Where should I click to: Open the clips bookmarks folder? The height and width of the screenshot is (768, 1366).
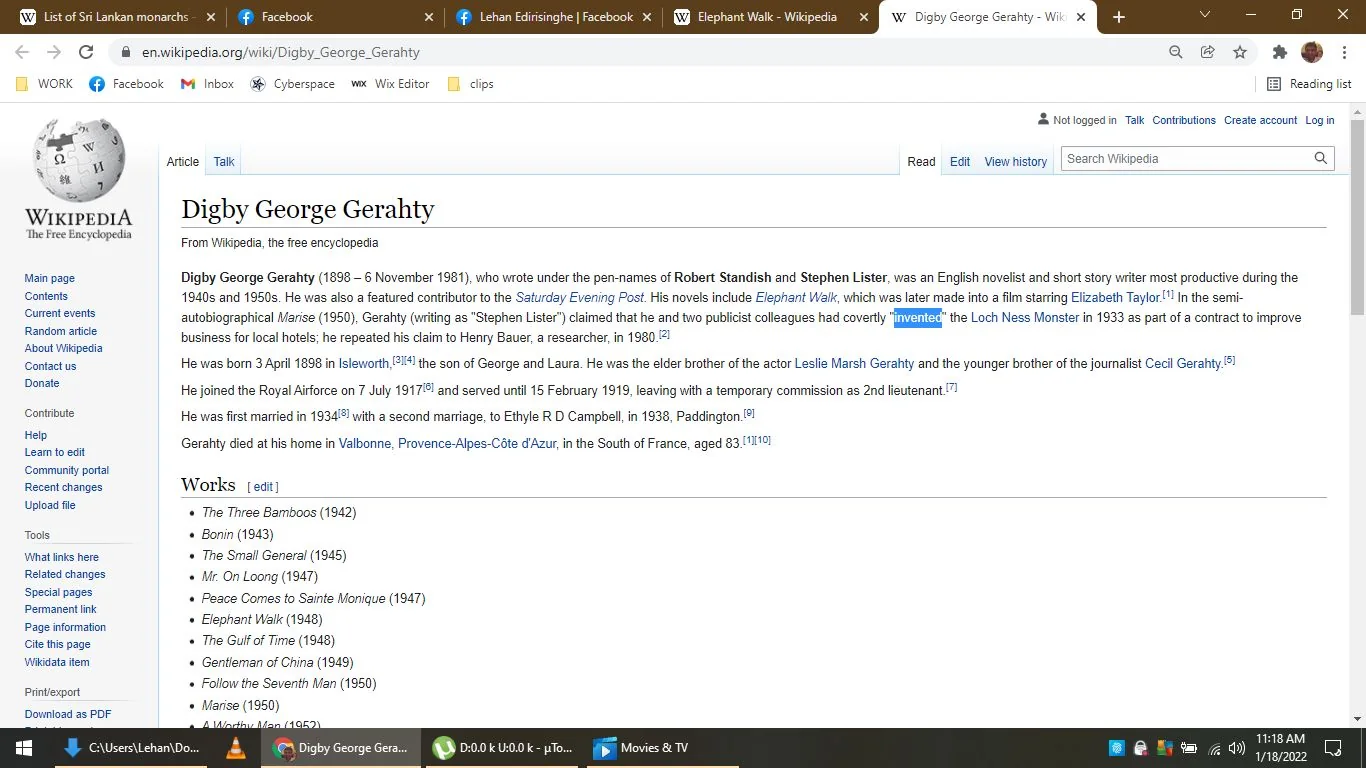click(x=470, y=84)
